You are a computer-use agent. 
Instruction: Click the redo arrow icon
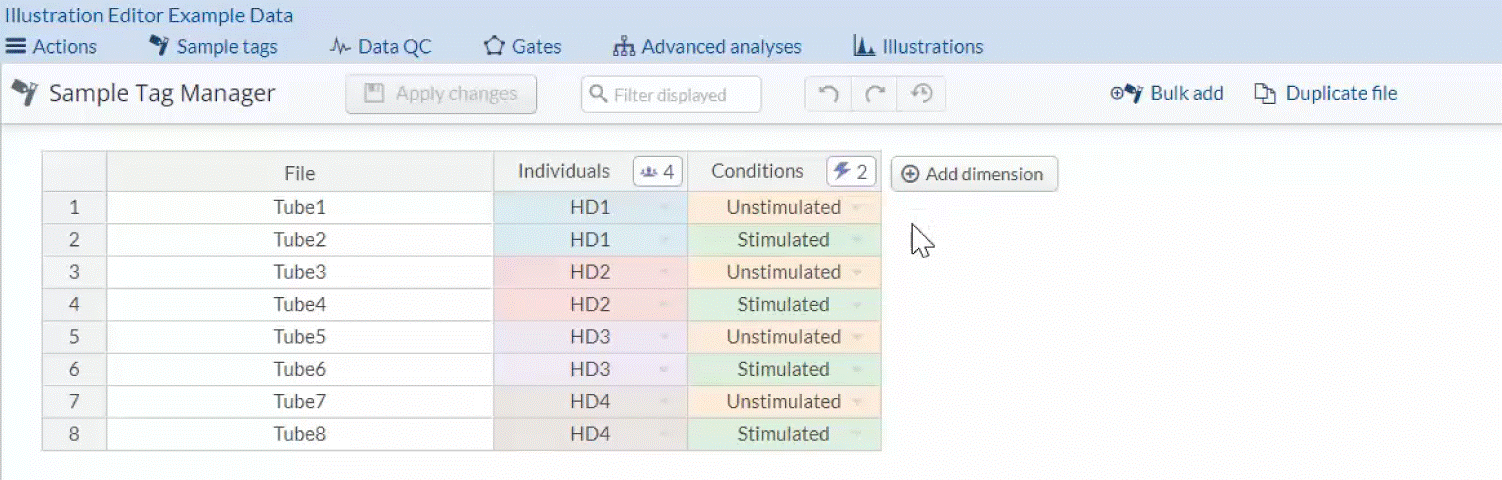[875, 94]
